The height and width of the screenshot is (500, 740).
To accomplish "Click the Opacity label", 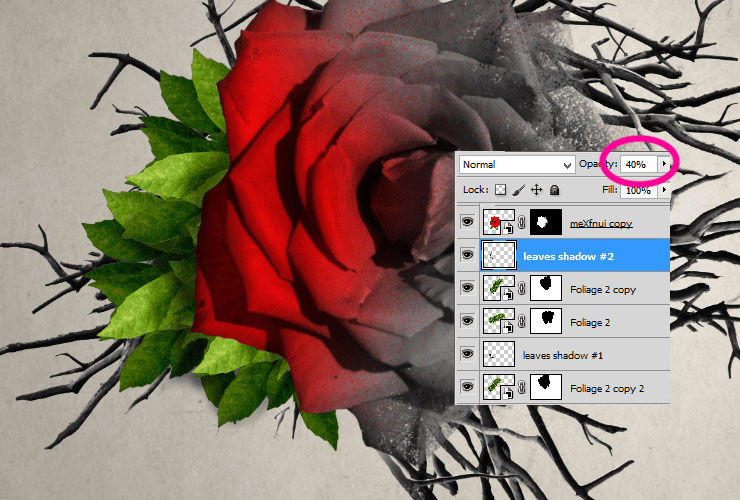I will (598, 164).
